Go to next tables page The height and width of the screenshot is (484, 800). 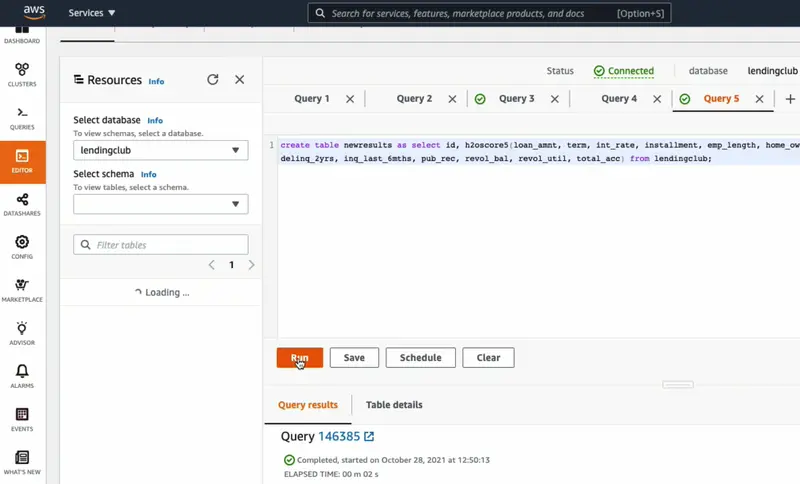(x=251, y=265)
